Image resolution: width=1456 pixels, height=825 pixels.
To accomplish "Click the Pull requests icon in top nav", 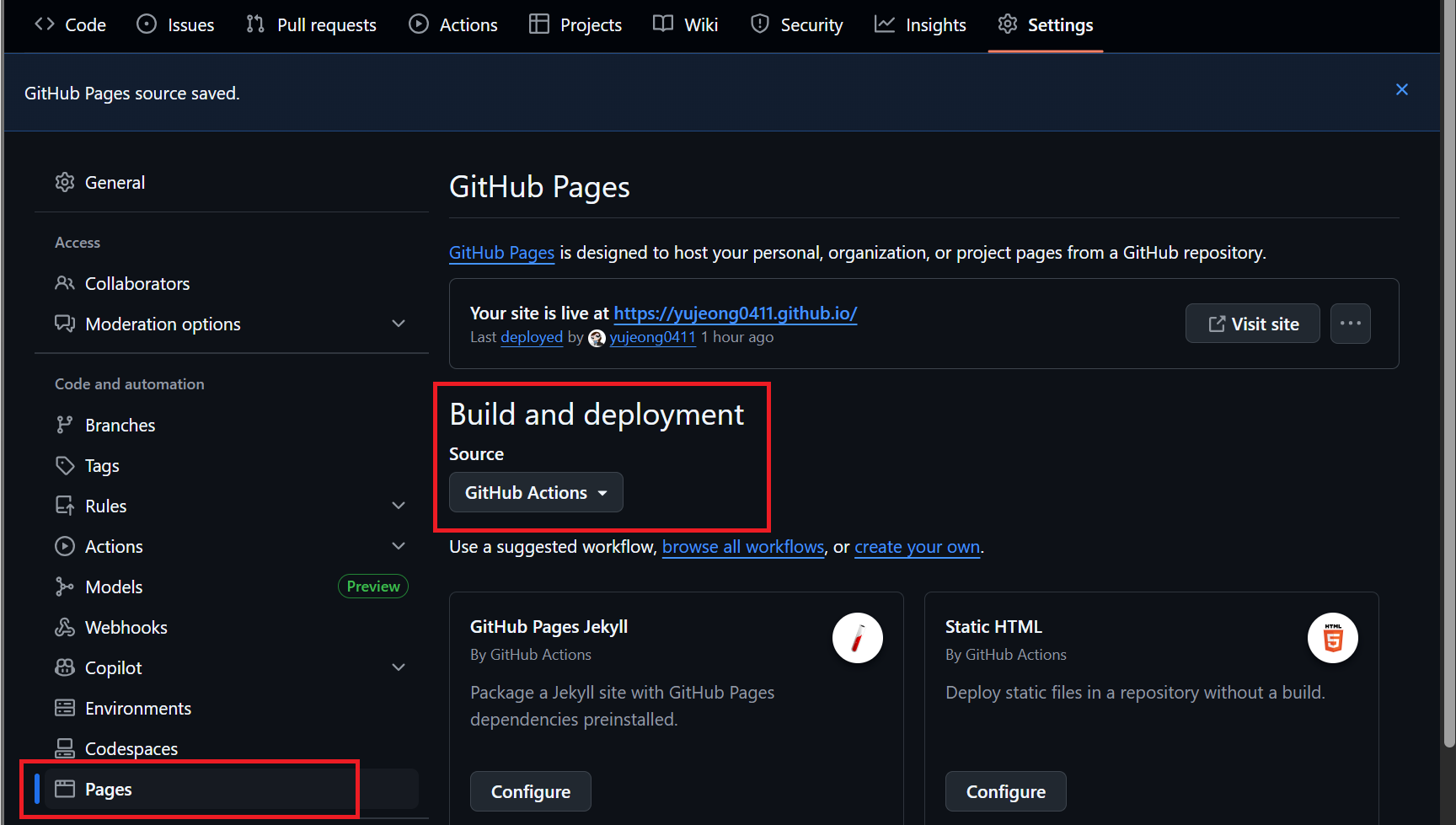I will (x=255, y=24).
